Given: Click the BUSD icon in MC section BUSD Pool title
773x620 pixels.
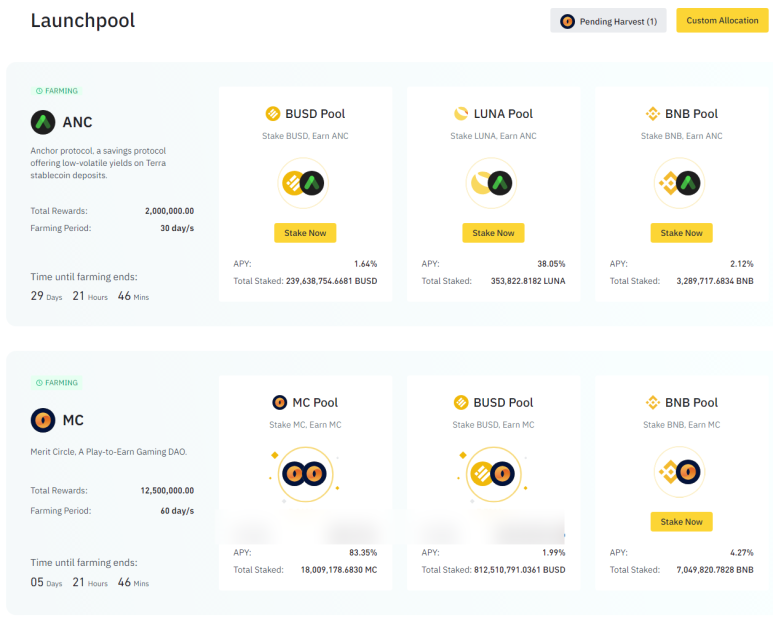Looking at the screenshot, I should pyautogui.click(x=461, y=403).
